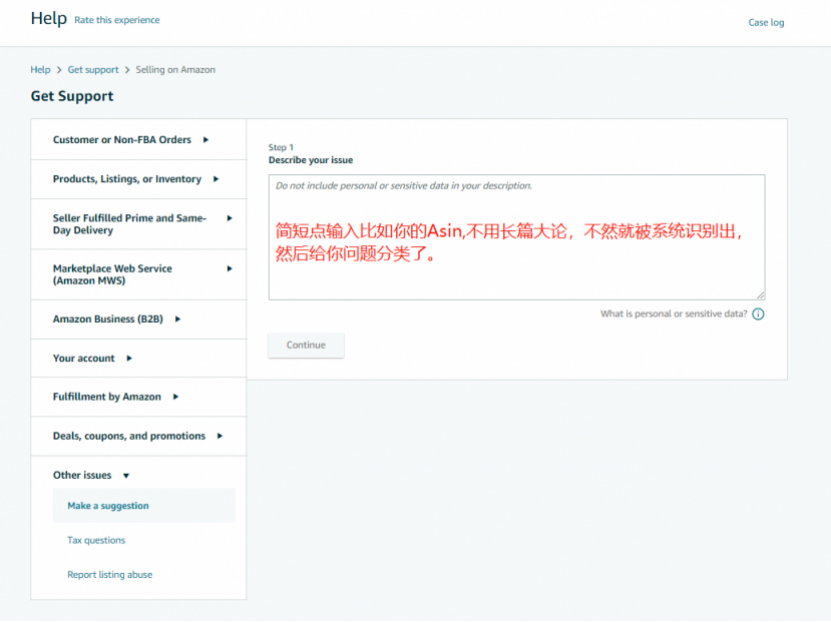This screenshot has width=831, height=622.
Task: Expand Amazon Business (B2B) arrow
Action: pyautogui.click(x=178, y=319)
